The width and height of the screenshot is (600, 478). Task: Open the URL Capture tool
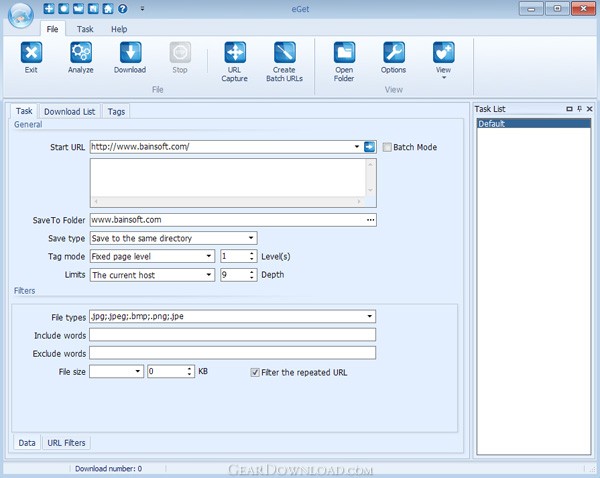(235, 53)
